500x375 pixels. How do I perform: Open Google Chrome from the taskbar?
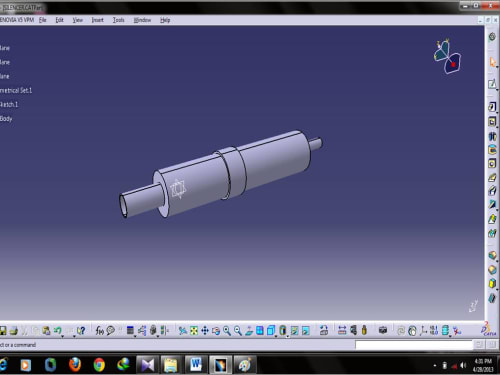99,365
